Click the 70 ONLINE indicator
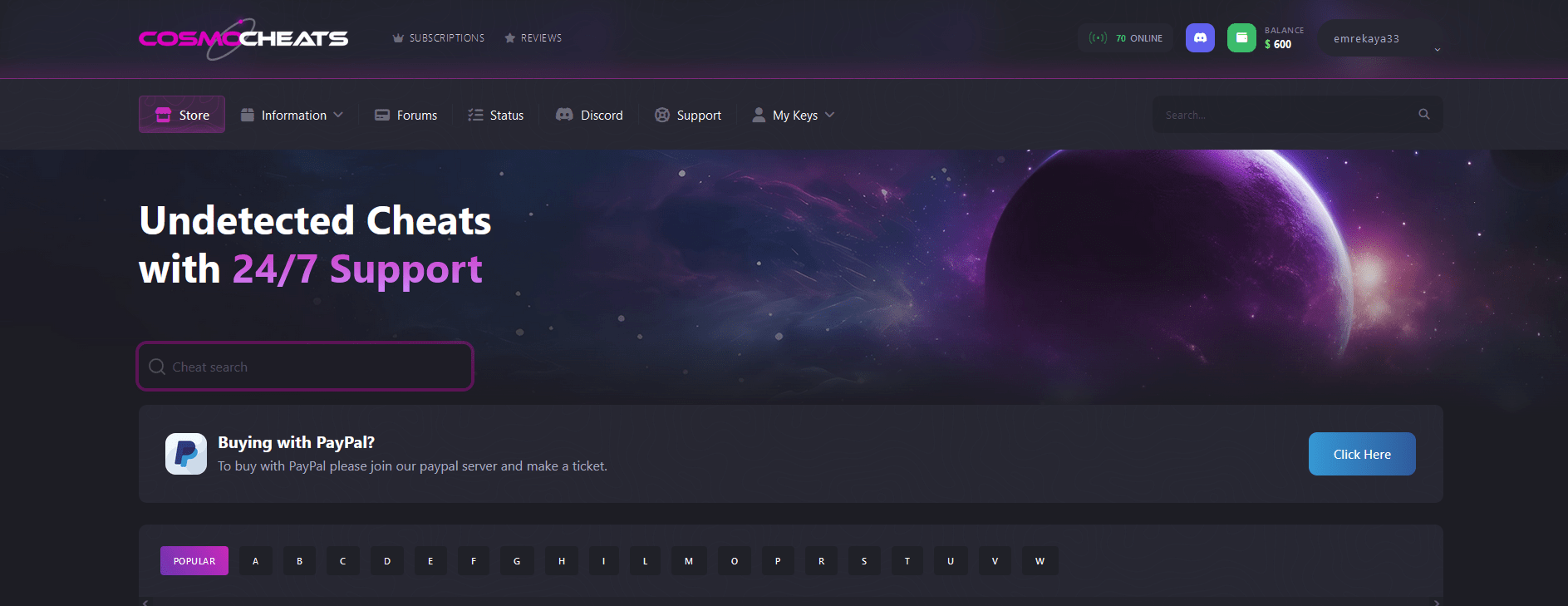1568x606 pixels. coord(1126,38)
